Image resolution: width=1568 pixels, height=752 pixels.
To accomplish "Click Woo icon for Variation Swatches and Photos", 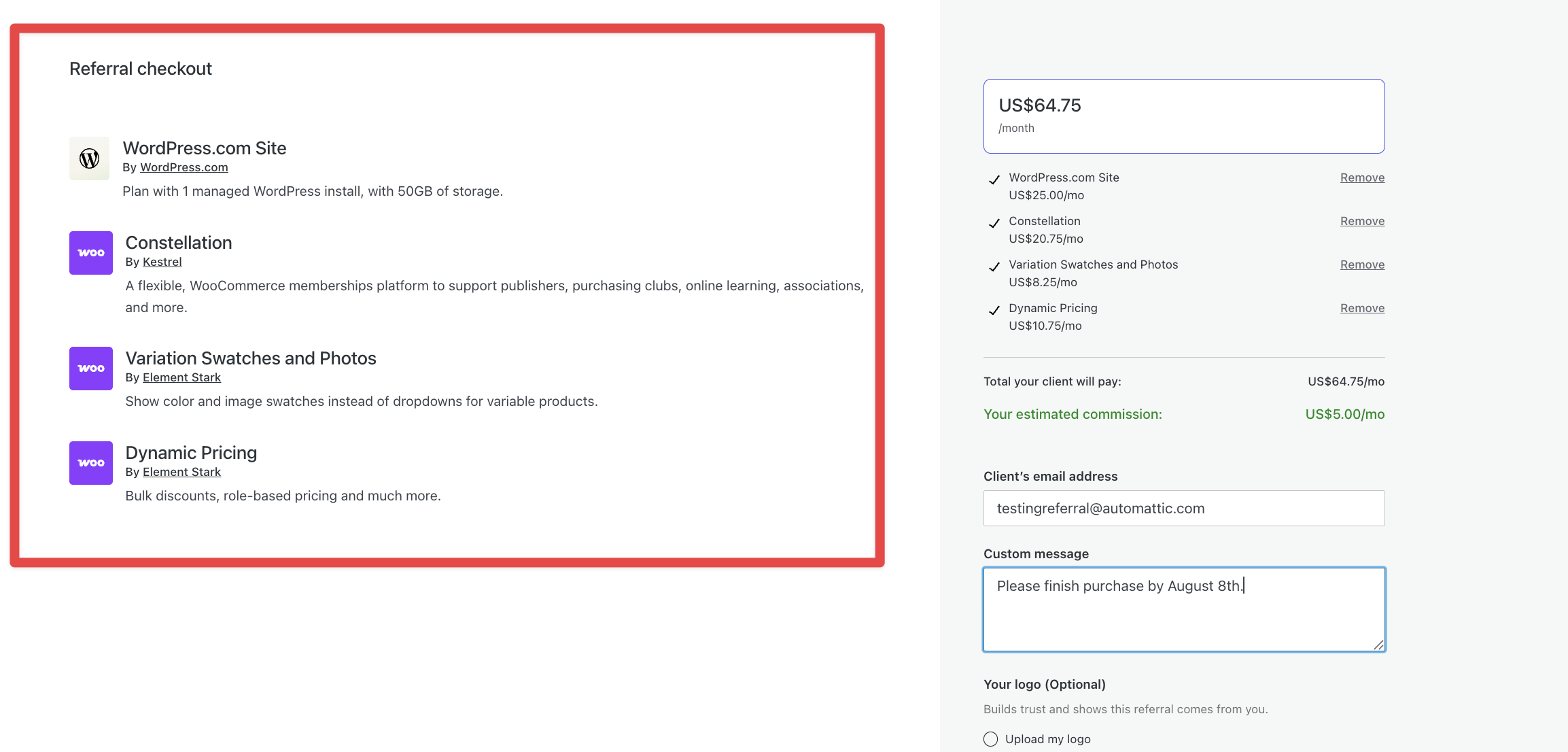I will coord(91,369).
